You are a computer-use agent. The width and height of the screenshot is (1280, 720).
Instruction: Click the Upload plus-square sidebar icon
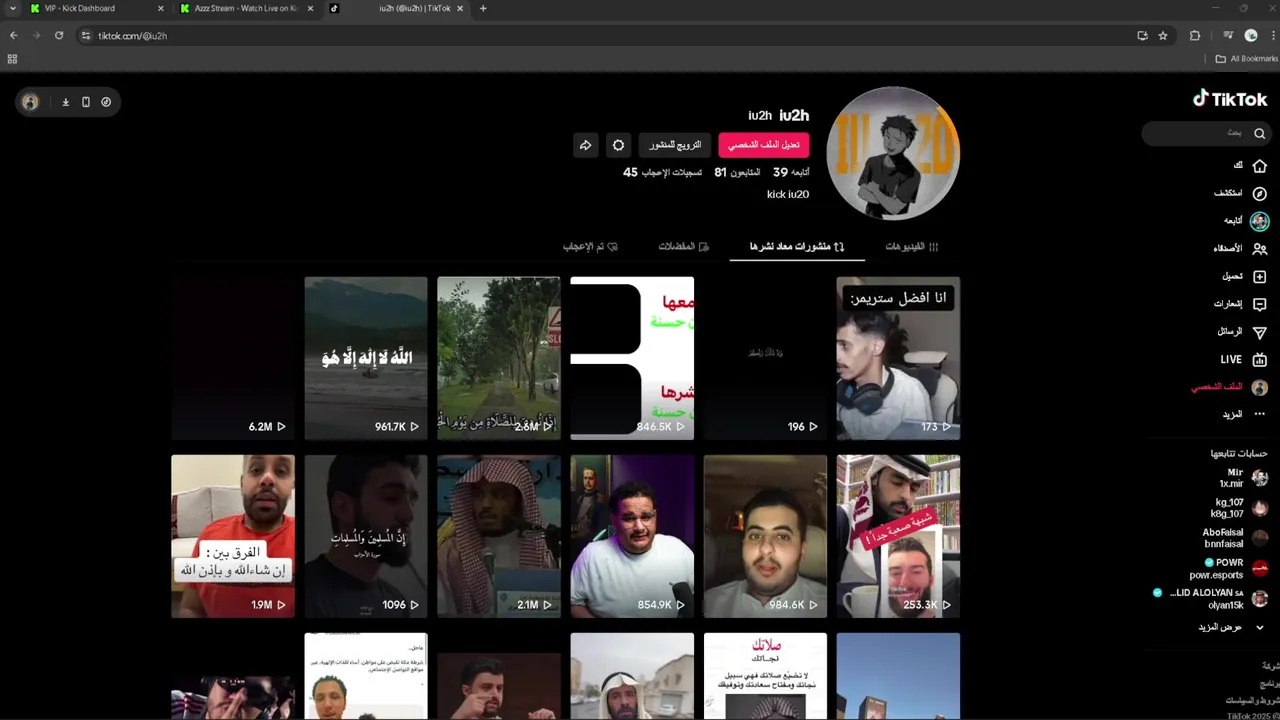(x=1259, y=276)
